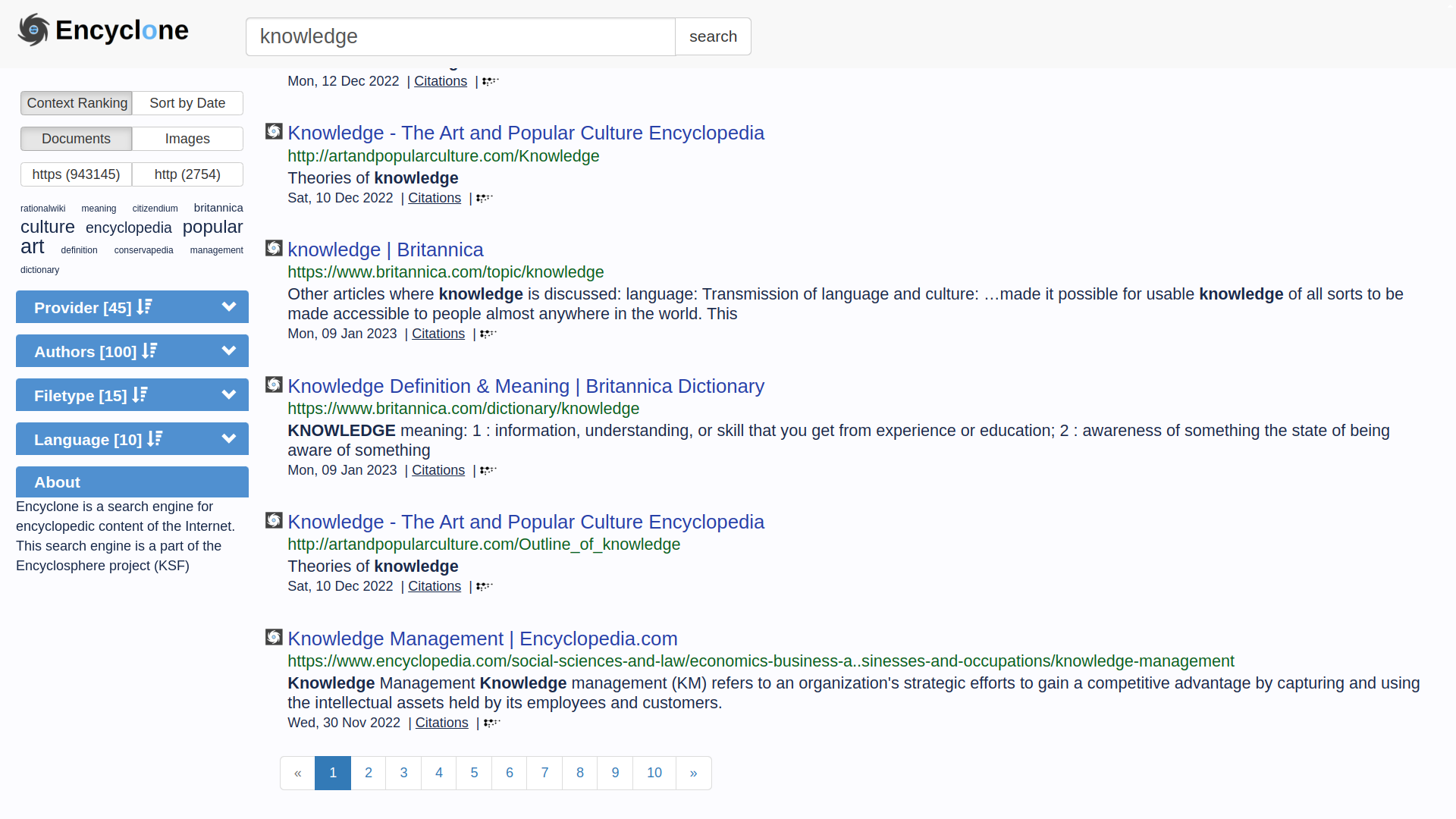
Task: Select current page 1 in pagination
Action: point(333,773)
